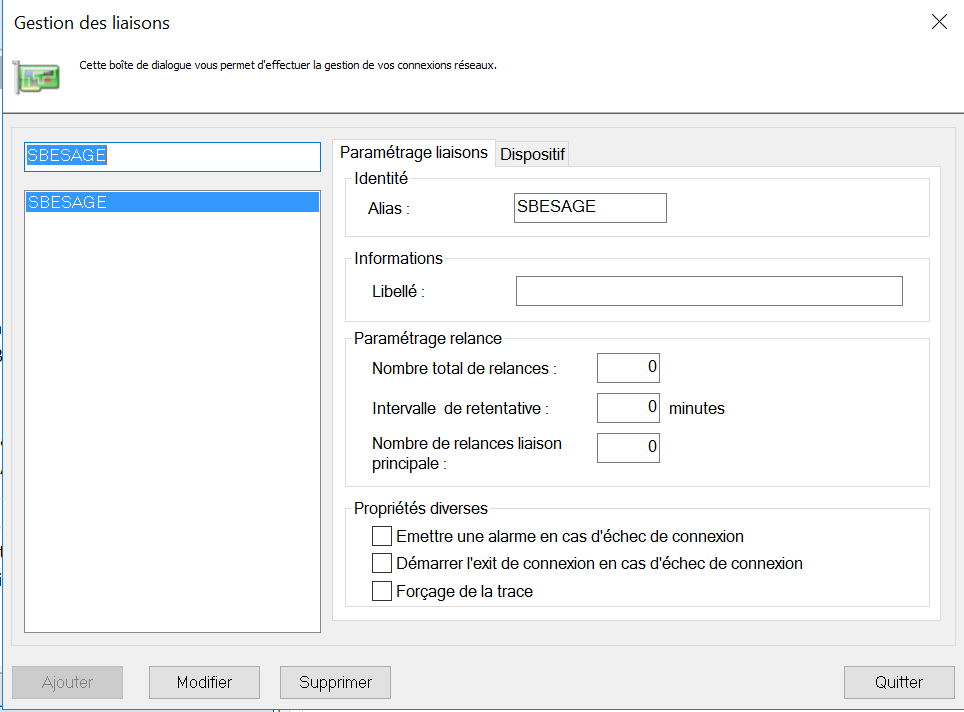Open the Paramétrage liaisons tab

(x=414, y=153)
